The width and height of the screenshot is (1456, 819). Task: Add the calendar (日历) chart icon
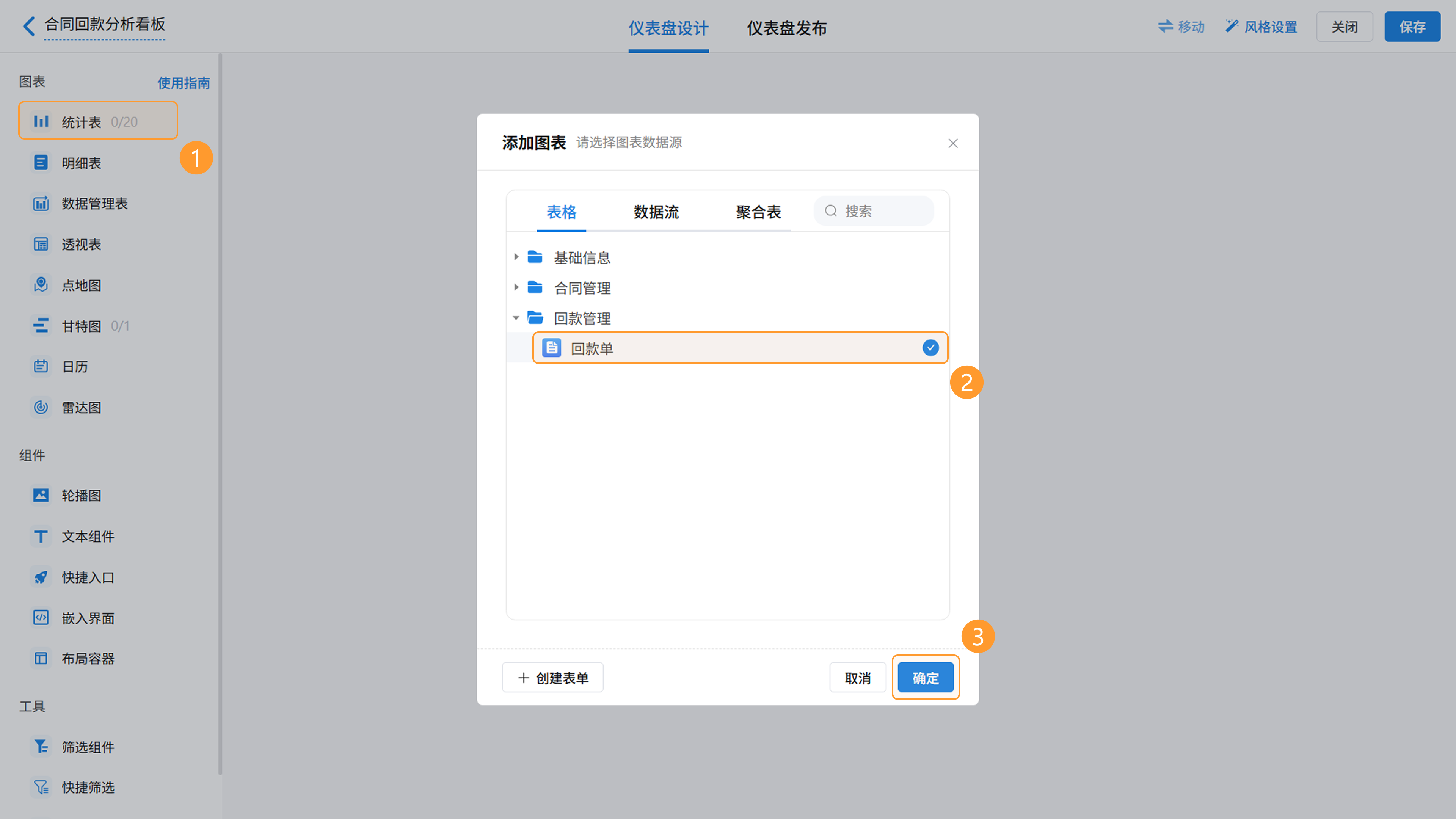tap(41, 366)
